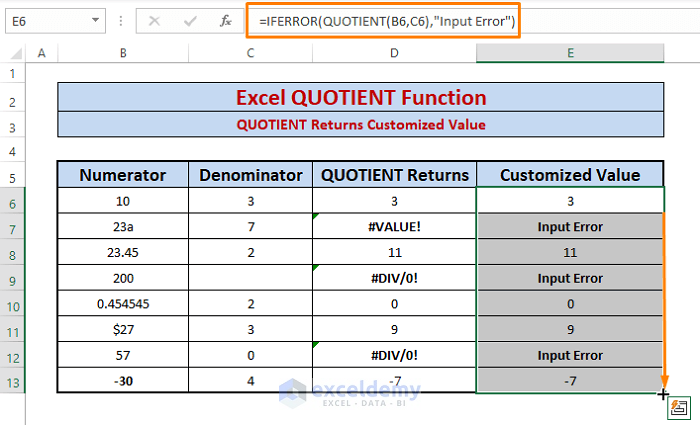
Task: Click the 'QUOTIENT Returns' header cell
Action: (x=394, y=175)
